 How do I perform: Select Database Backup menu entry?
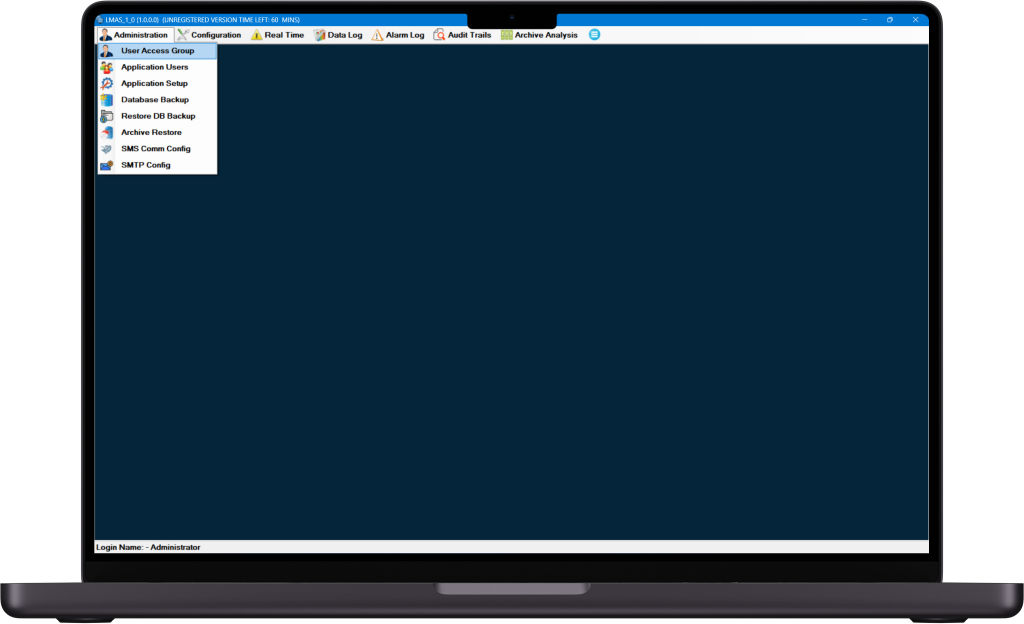[x=157, y=100]
